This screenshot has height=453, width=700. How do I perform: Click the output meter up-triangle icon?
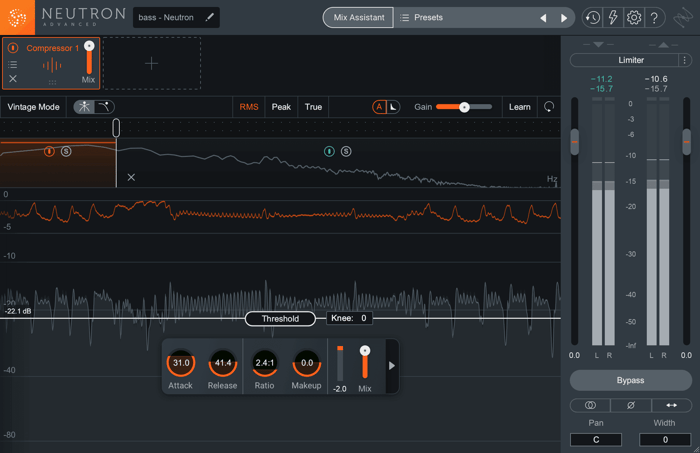point(663,45)
